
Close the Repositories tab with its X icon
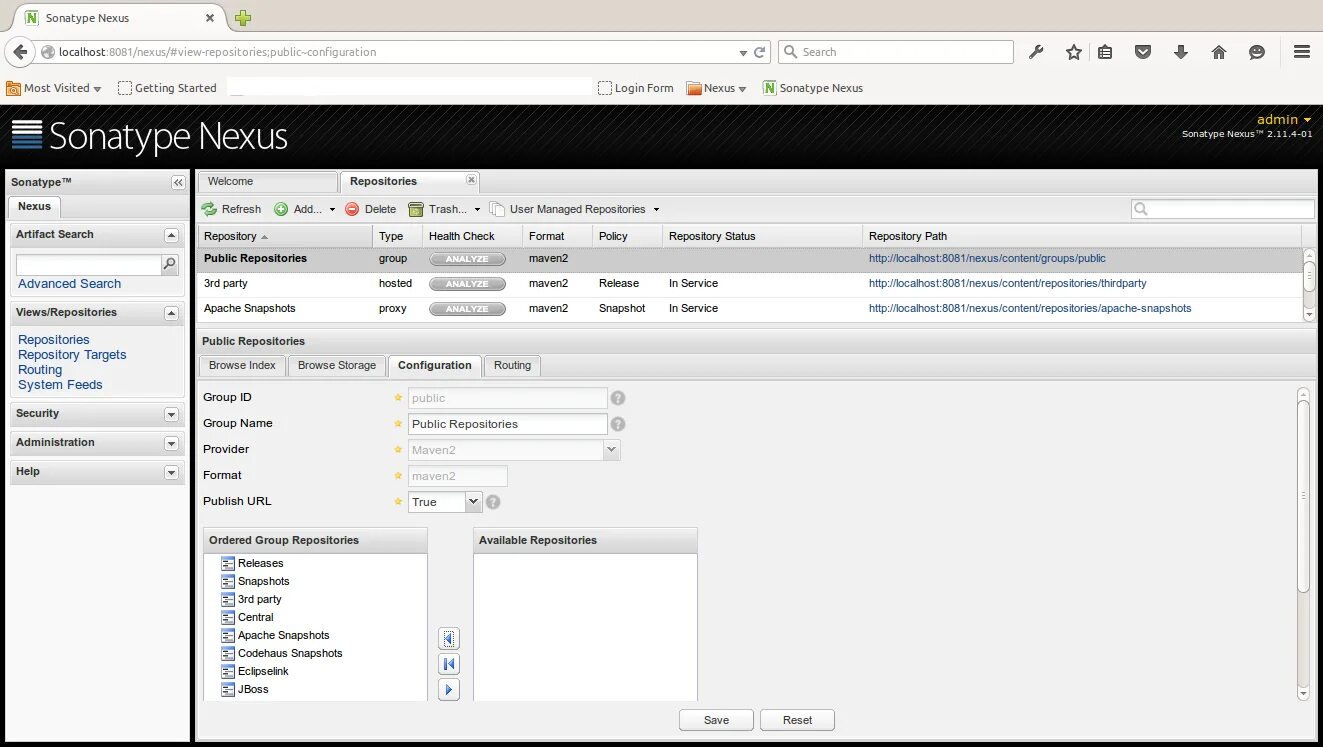pos(471,181)
